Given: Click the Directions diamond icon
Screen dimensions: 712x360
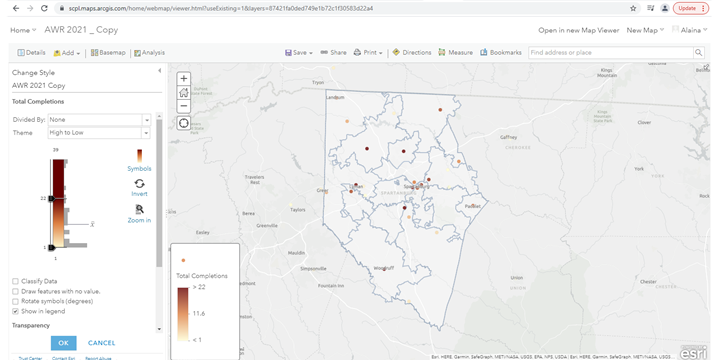Looking at the screenshot, I should pyautogui.click(x=396, y=52).
